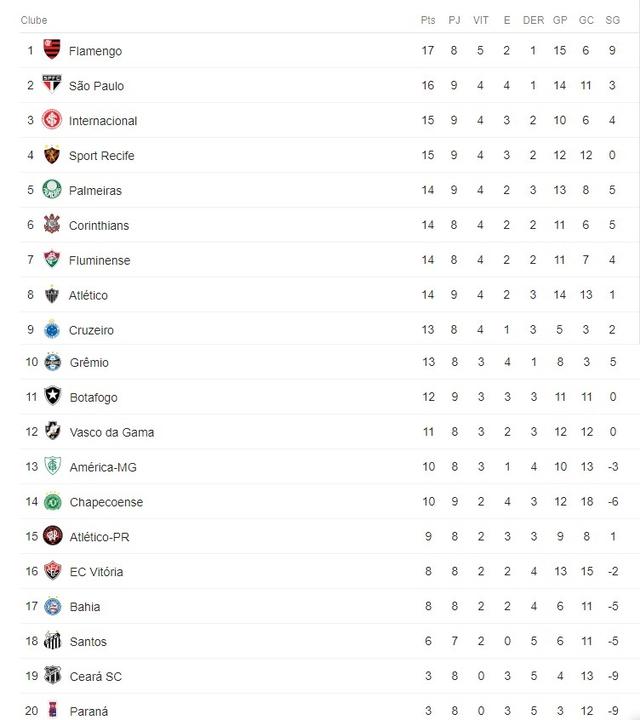
Task: Click the Atlético-PR team name
Action: click(99, 537)
